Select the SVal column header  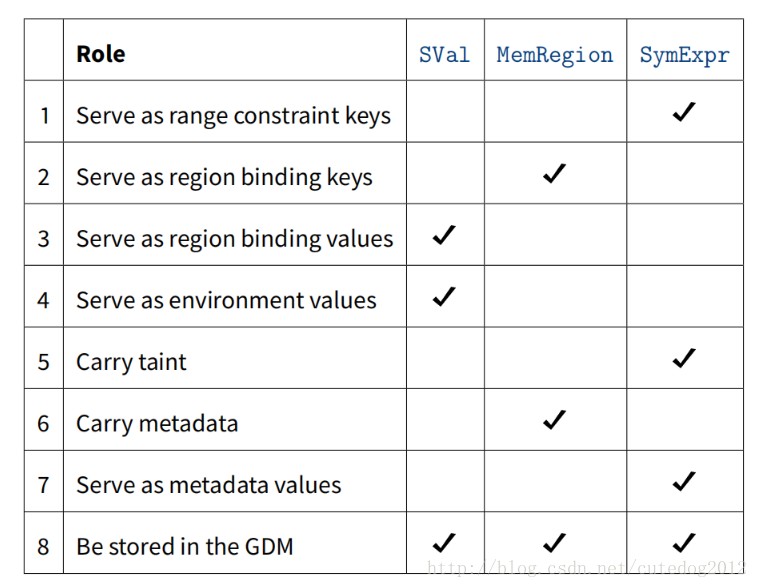(444, 55)
